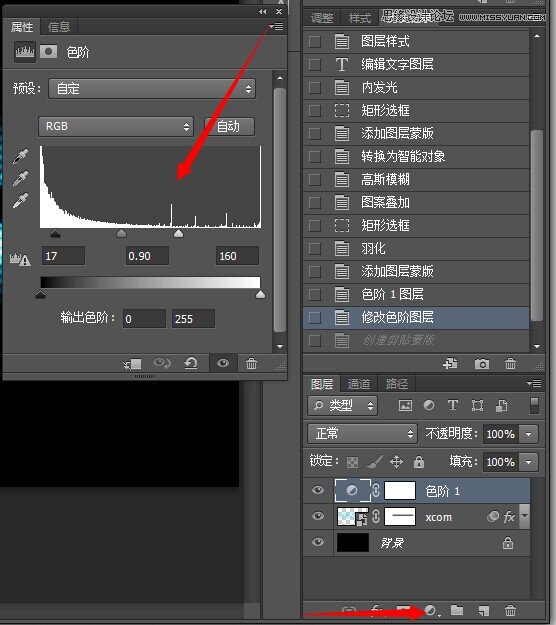Screen dimensions: 556x625
Task: Lock all layer attributes
Action: pos(418,462)
